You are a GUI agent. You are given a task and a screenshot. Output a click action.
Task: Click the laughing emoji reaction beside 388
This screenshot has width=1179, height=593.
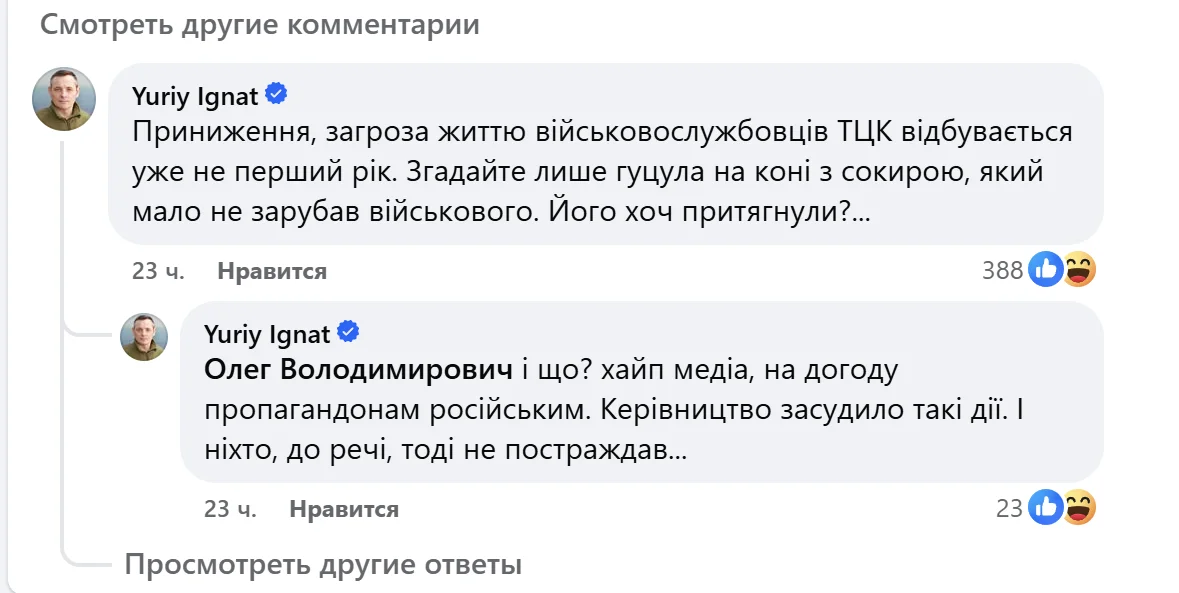pos(1078,269)
